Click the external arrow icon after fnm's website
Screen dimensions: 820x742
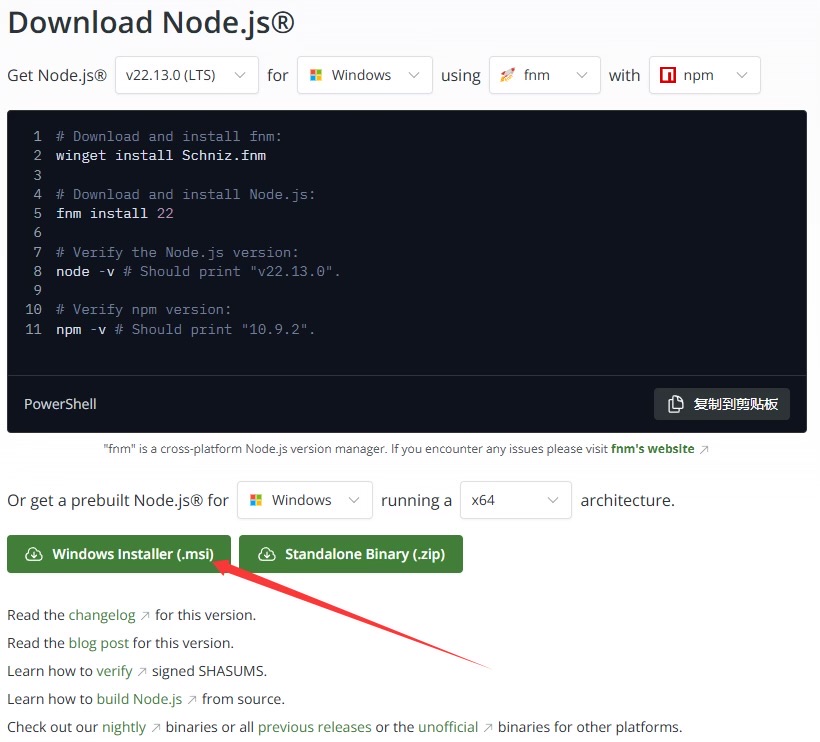click(x=704, y=449)
